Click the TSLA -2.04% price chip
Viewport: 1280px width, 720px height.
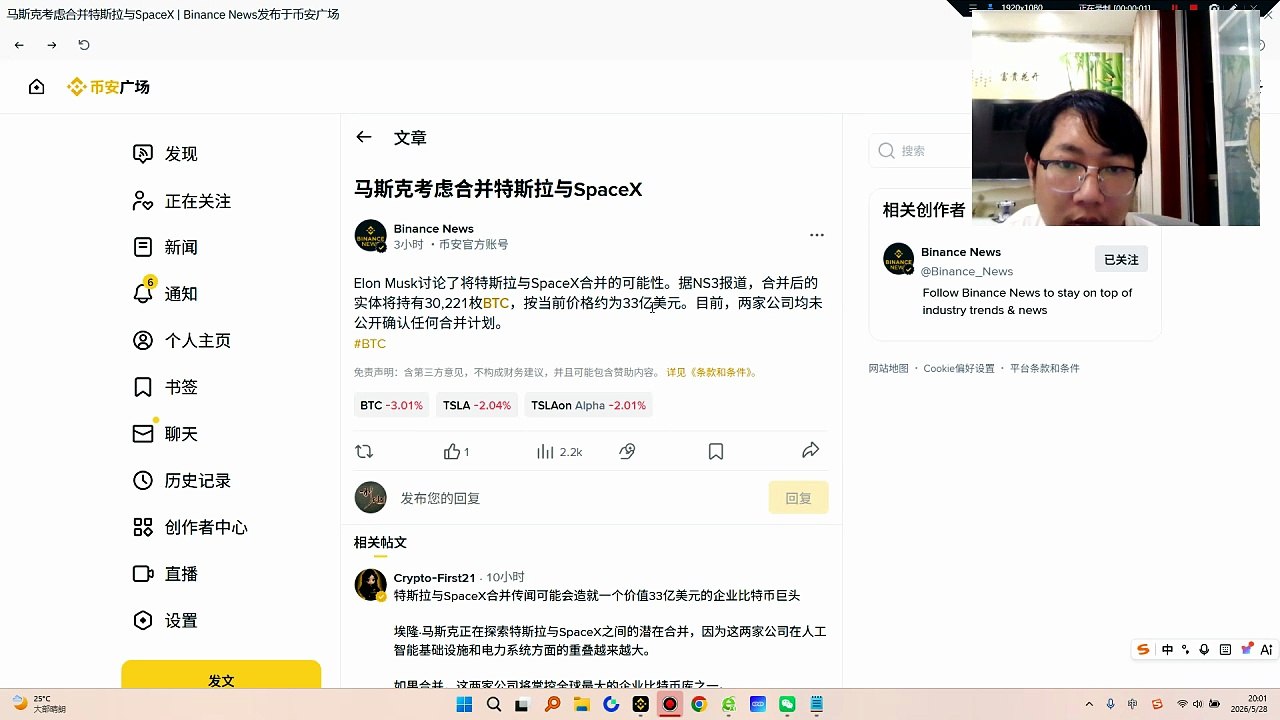coord(477,405)
